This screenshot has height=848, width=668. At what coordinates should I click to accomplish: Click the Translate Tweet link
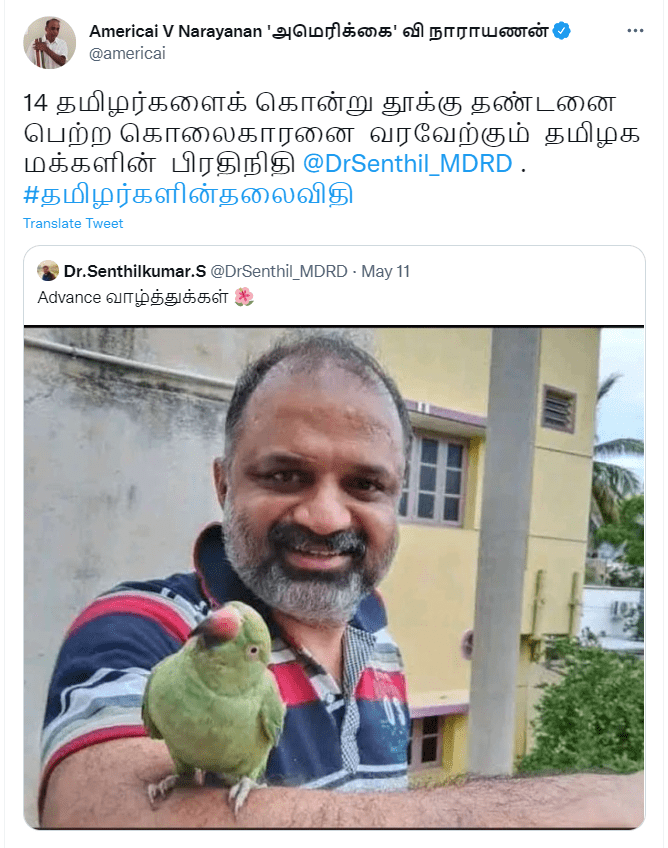click(73, 223)
